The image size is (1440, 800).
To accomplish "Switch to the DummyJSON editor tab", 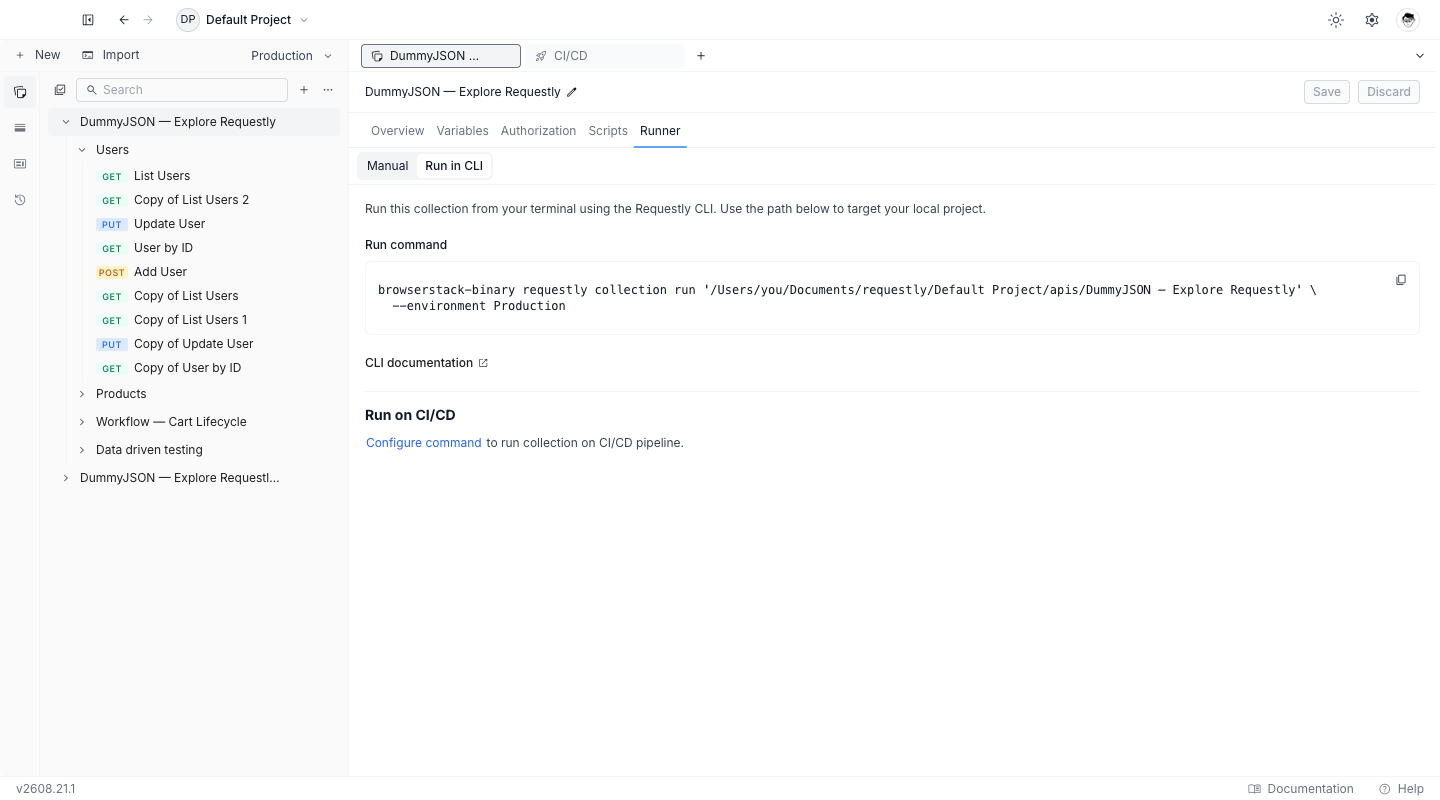I will click(x=441, y=56).
